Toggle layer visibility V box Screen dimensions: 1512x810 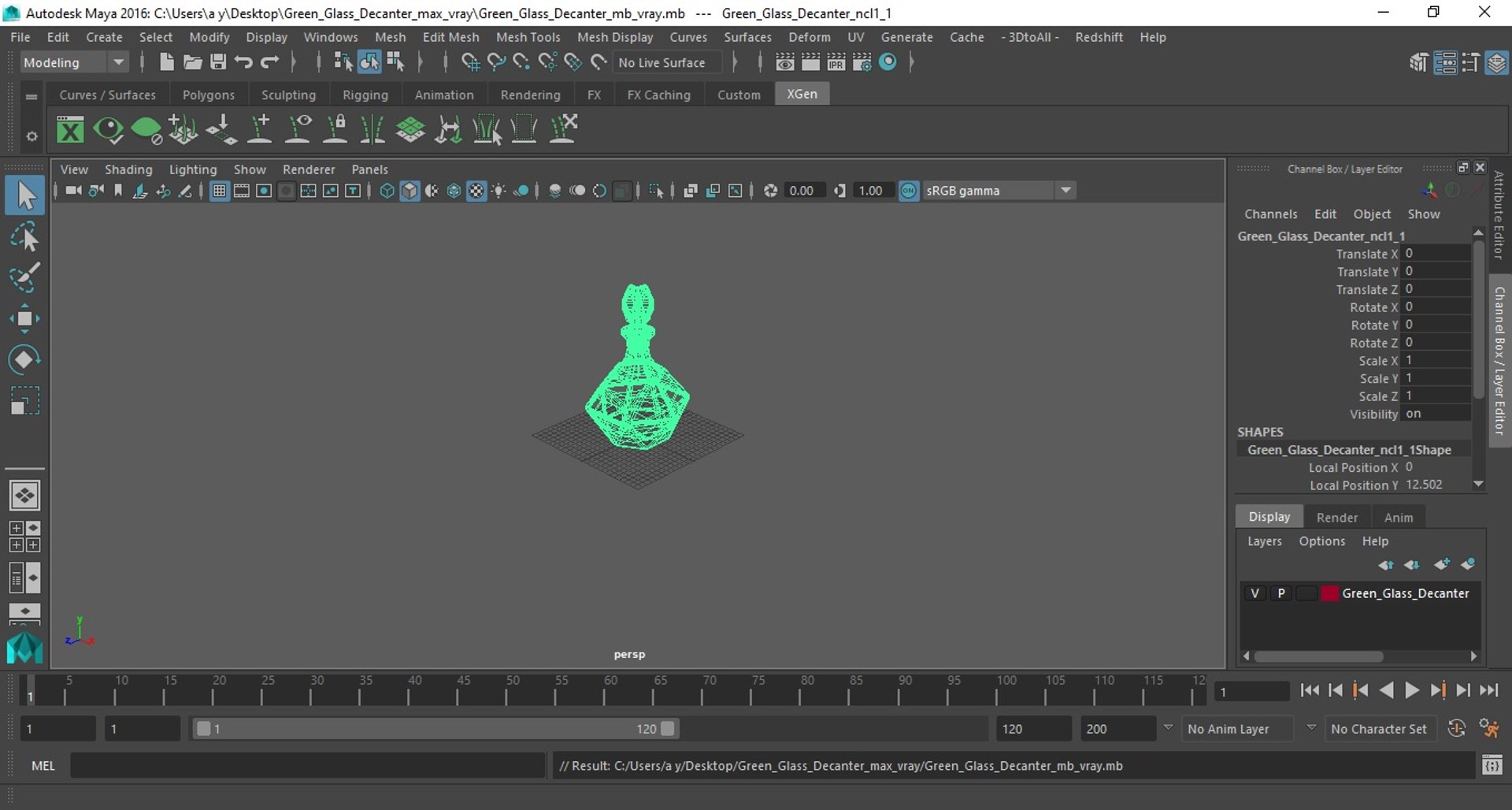click(x=1254, y=593)
